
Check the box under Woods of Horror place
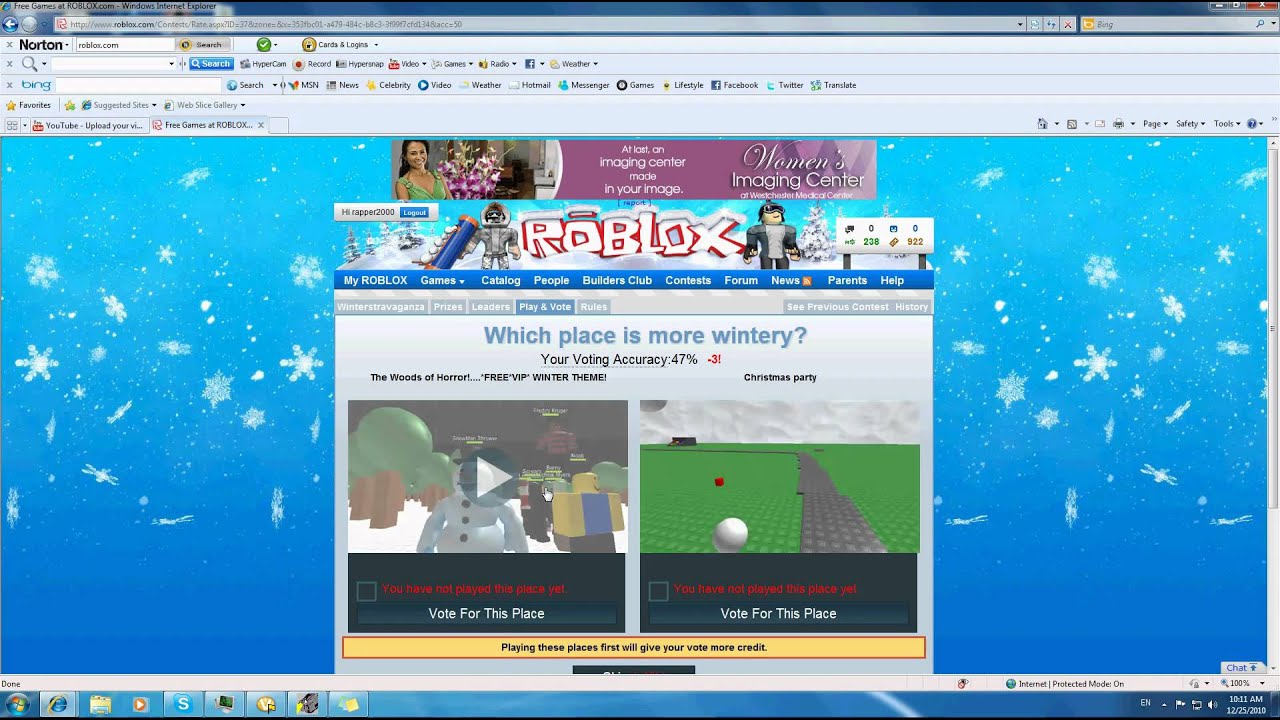pyautogui.click(x=366, y=591)
